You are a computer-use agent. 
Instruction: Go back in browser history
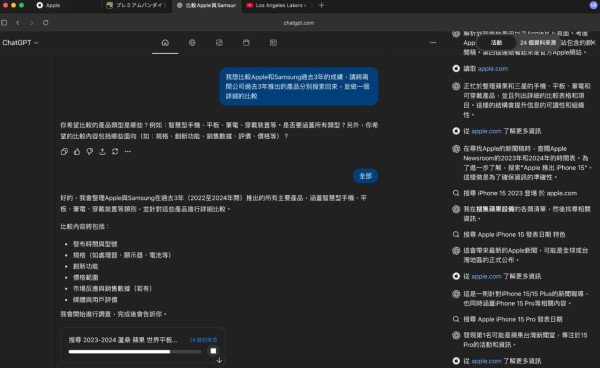click(x=18, y=23)
